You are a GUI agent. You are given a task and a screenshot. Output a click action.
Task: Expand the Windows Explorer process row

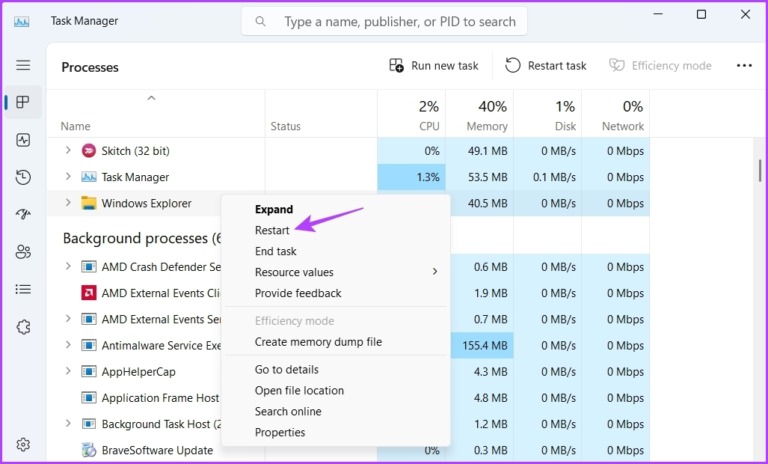tap(68, 203)
